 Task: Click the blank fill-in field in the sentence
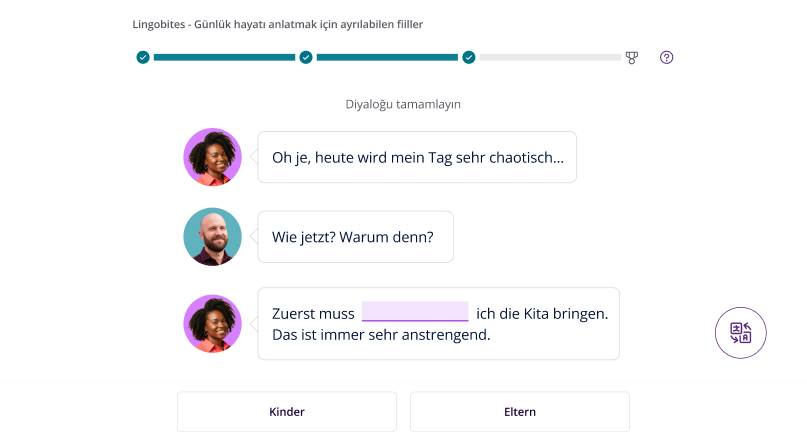(x=415, y=312)
